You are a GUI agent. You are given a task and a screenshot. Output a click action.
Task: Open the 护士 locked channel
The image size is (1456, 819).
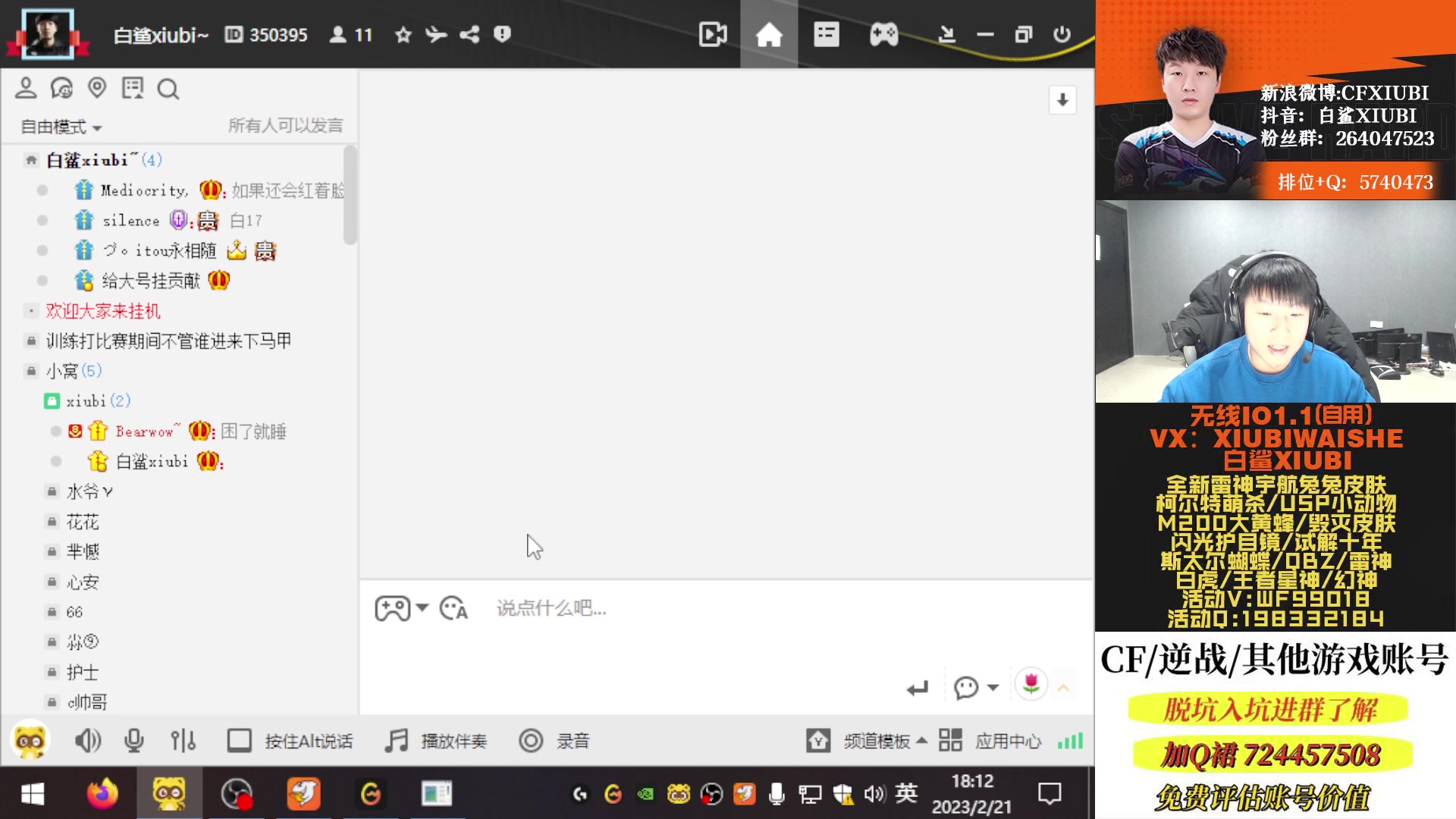pyautogui.click(x=83, y=672)
